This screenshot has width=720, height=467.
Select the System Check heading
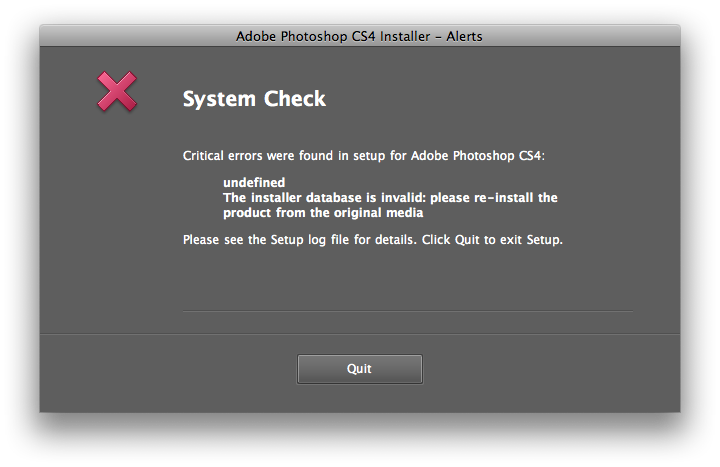click(254, 99)
